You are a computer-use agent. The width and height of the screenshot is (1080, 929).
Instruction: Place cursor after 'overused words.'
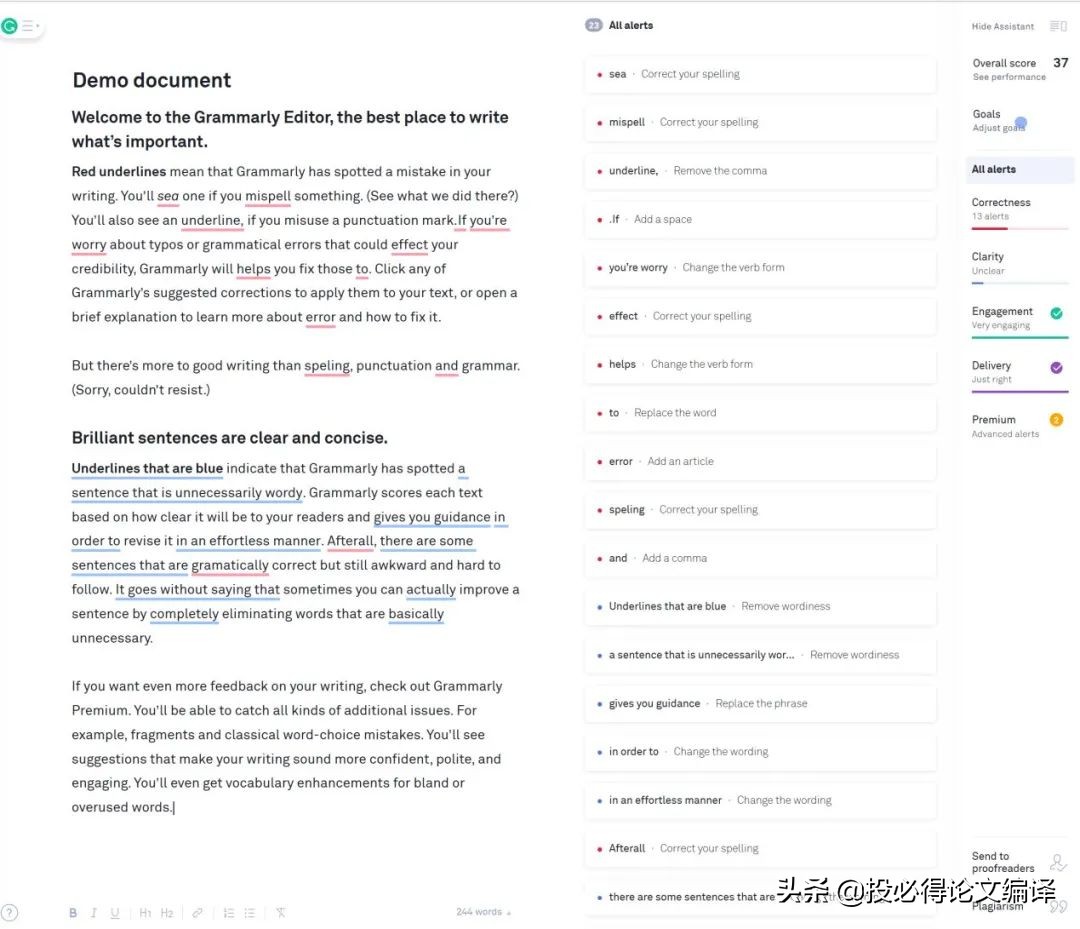(174, 807)
